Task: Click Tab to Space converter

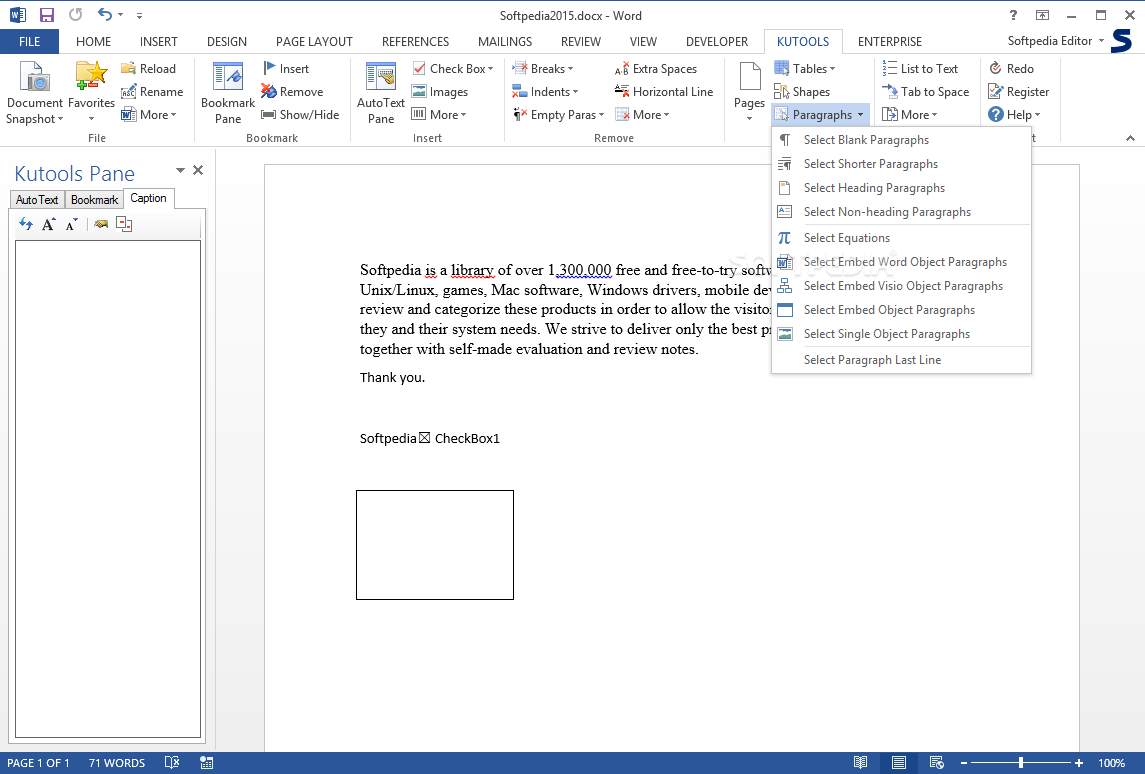Action: [x=926, y=92]
